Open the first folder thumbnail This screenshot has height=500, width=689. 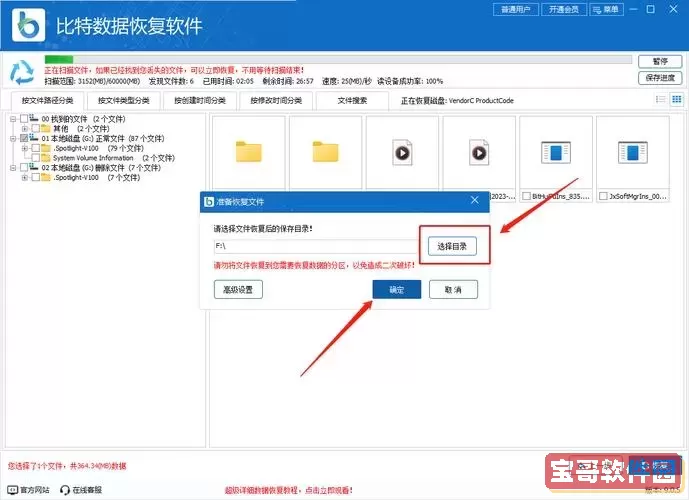(249, 152)
